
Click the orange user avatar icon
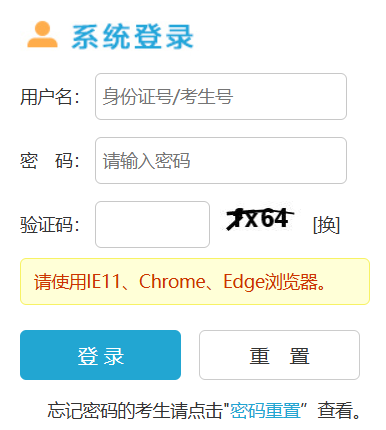coord(42,34)
